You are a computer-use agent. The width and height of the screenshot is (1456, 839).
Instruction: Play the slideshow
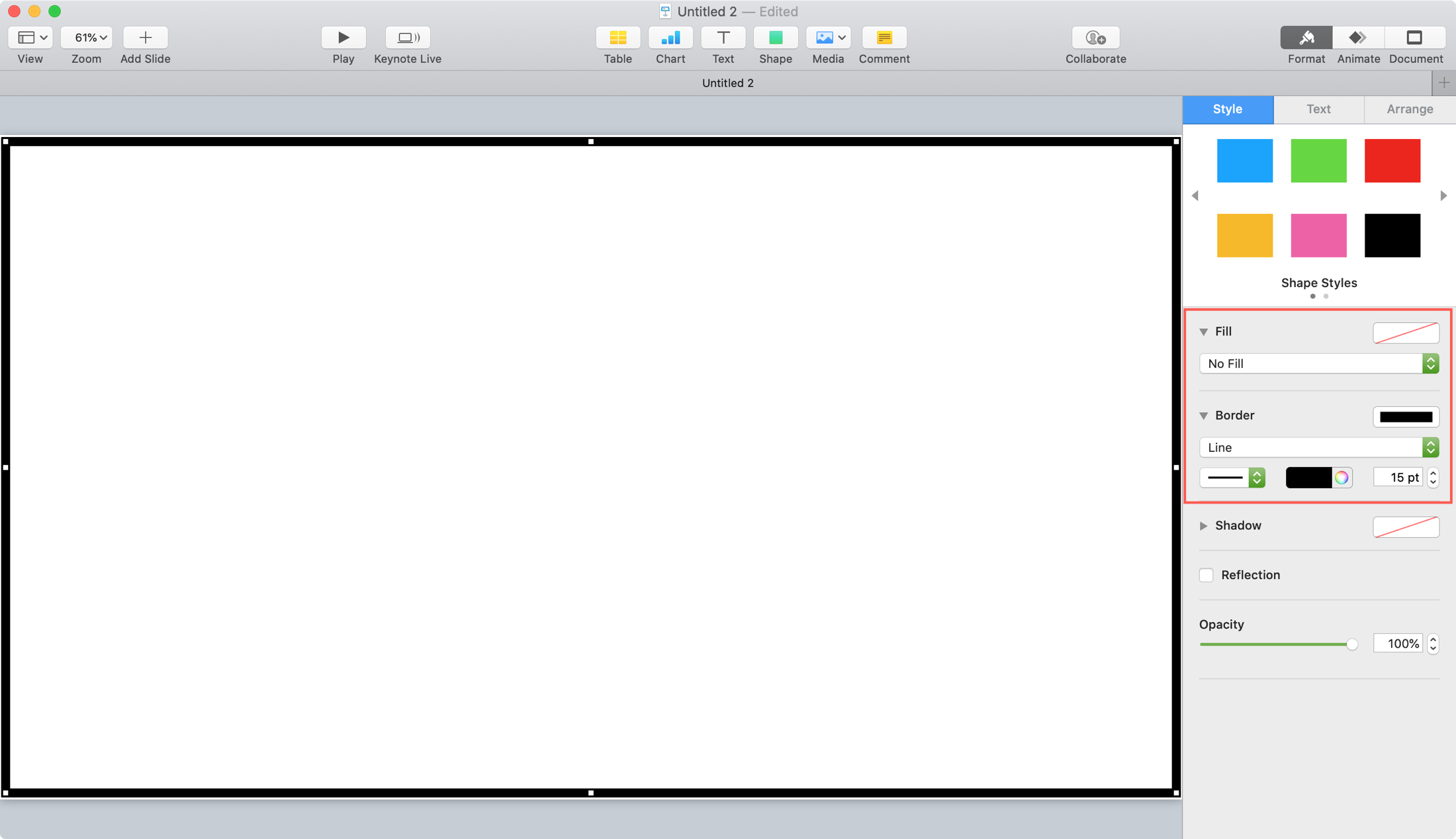[343, 38]
